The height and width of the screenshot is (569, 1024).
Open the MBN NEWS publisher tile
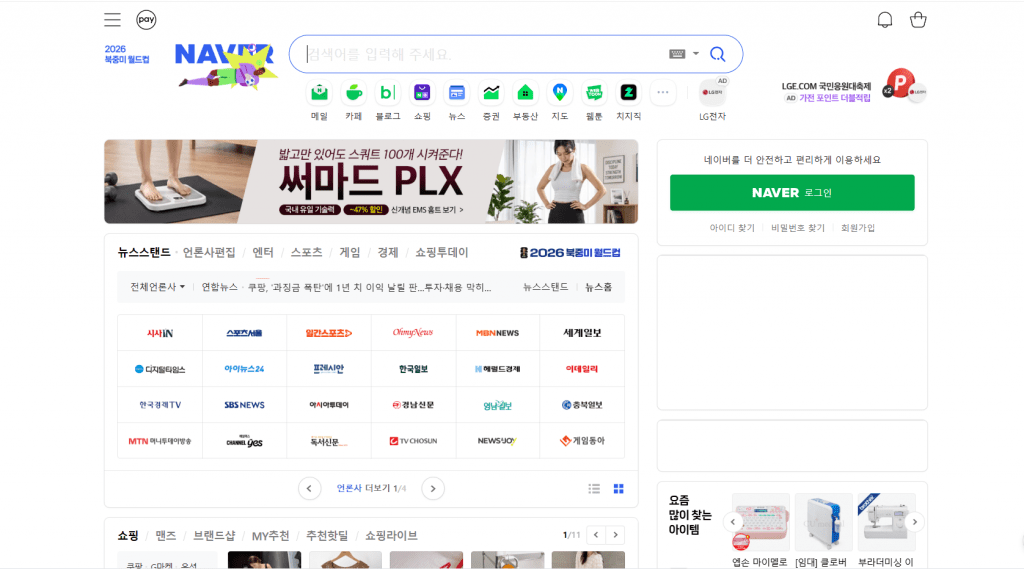pos(498,333)
